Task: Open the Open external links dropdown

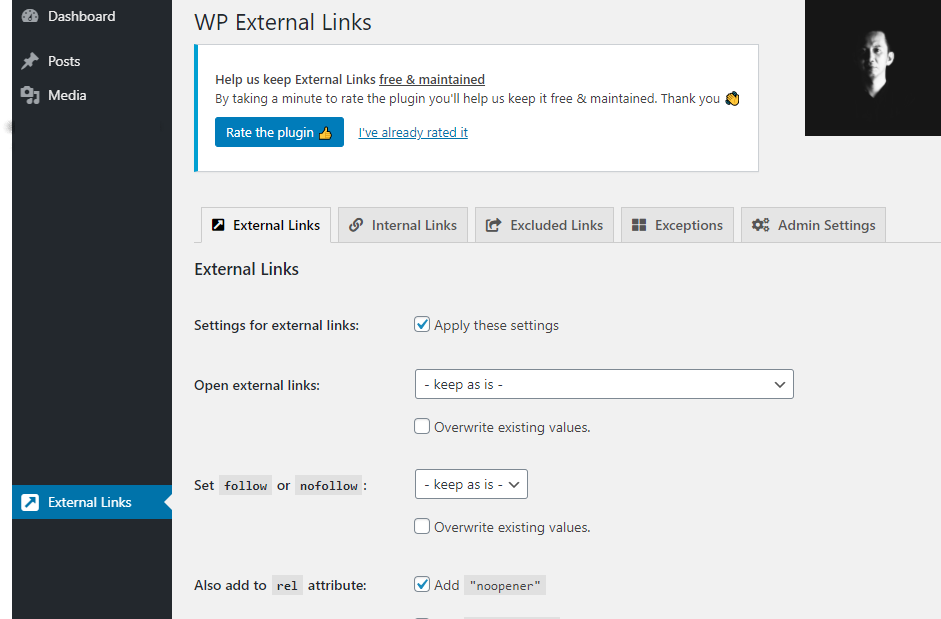Action: pos(604,384)
